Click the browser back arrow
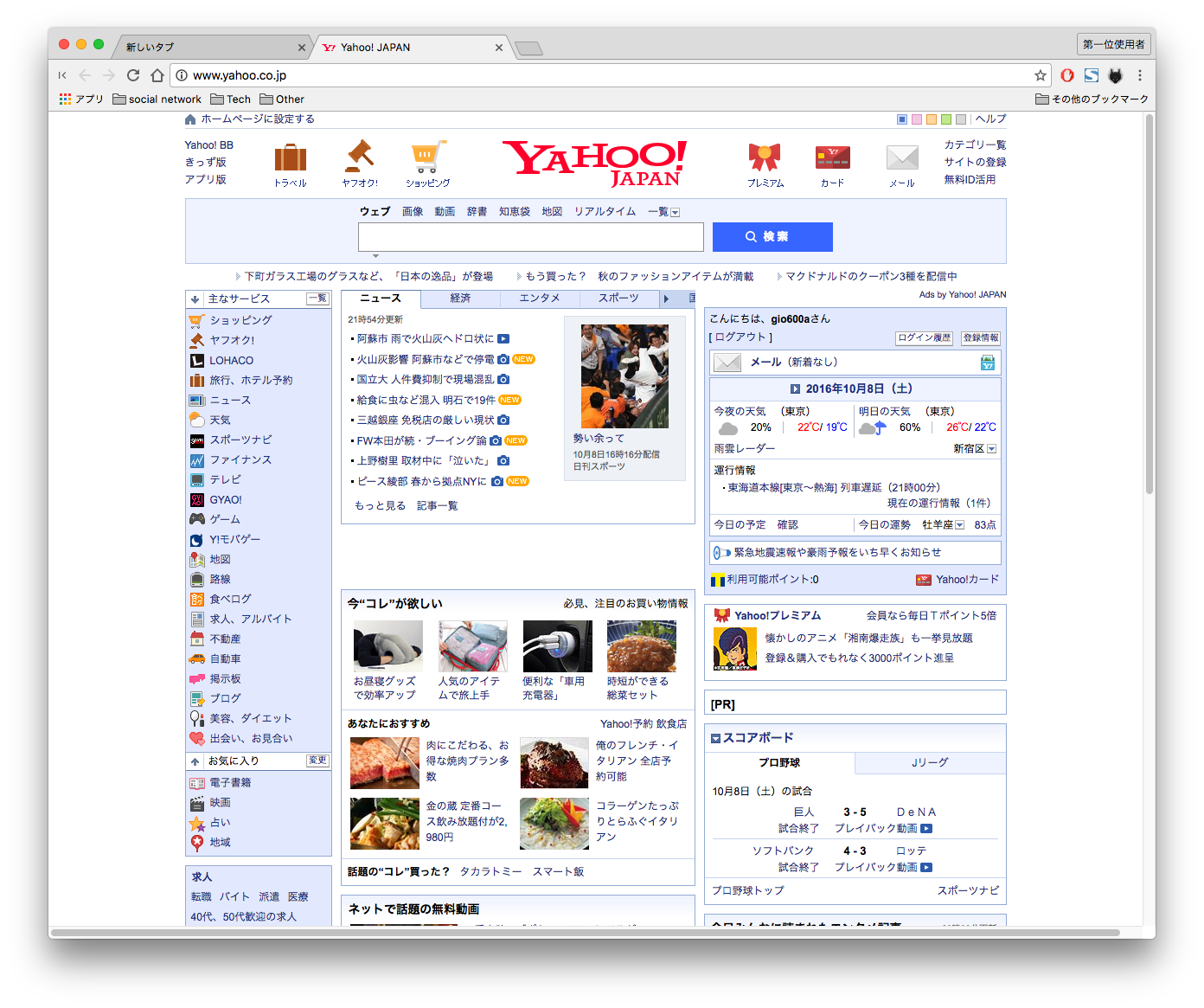Image resolution: width=1204 pixels, height=1008 pixels. click(x=85, y=75)
